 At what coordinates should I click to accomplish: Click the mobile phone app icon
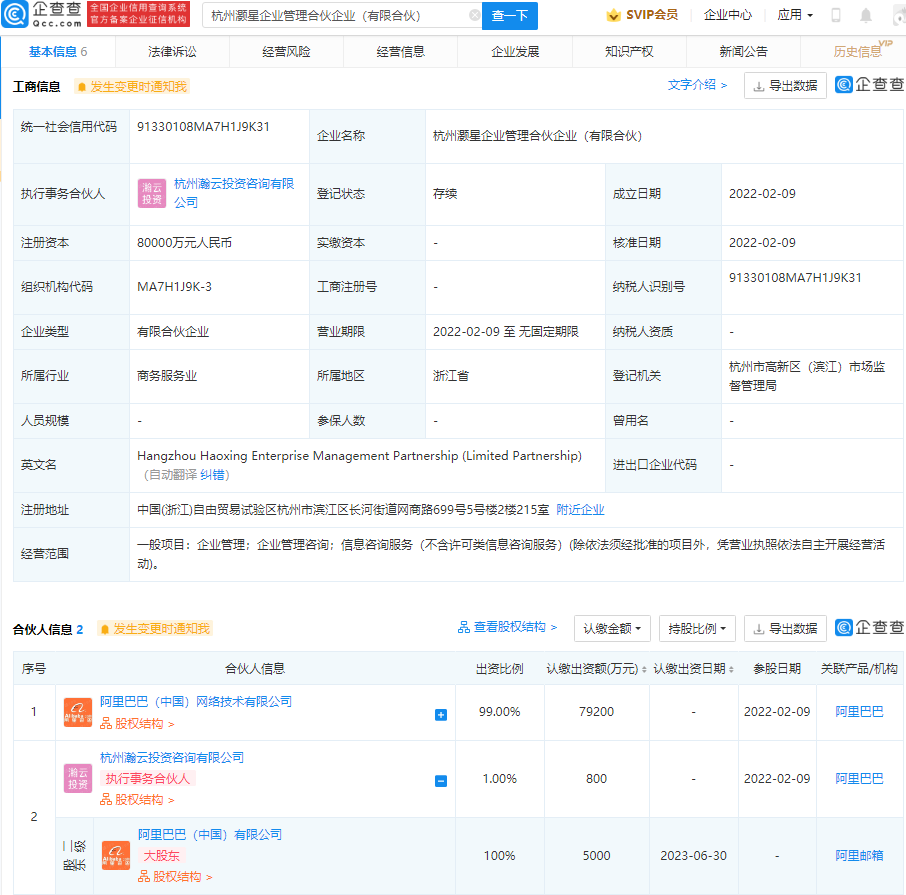click(836, 15)
